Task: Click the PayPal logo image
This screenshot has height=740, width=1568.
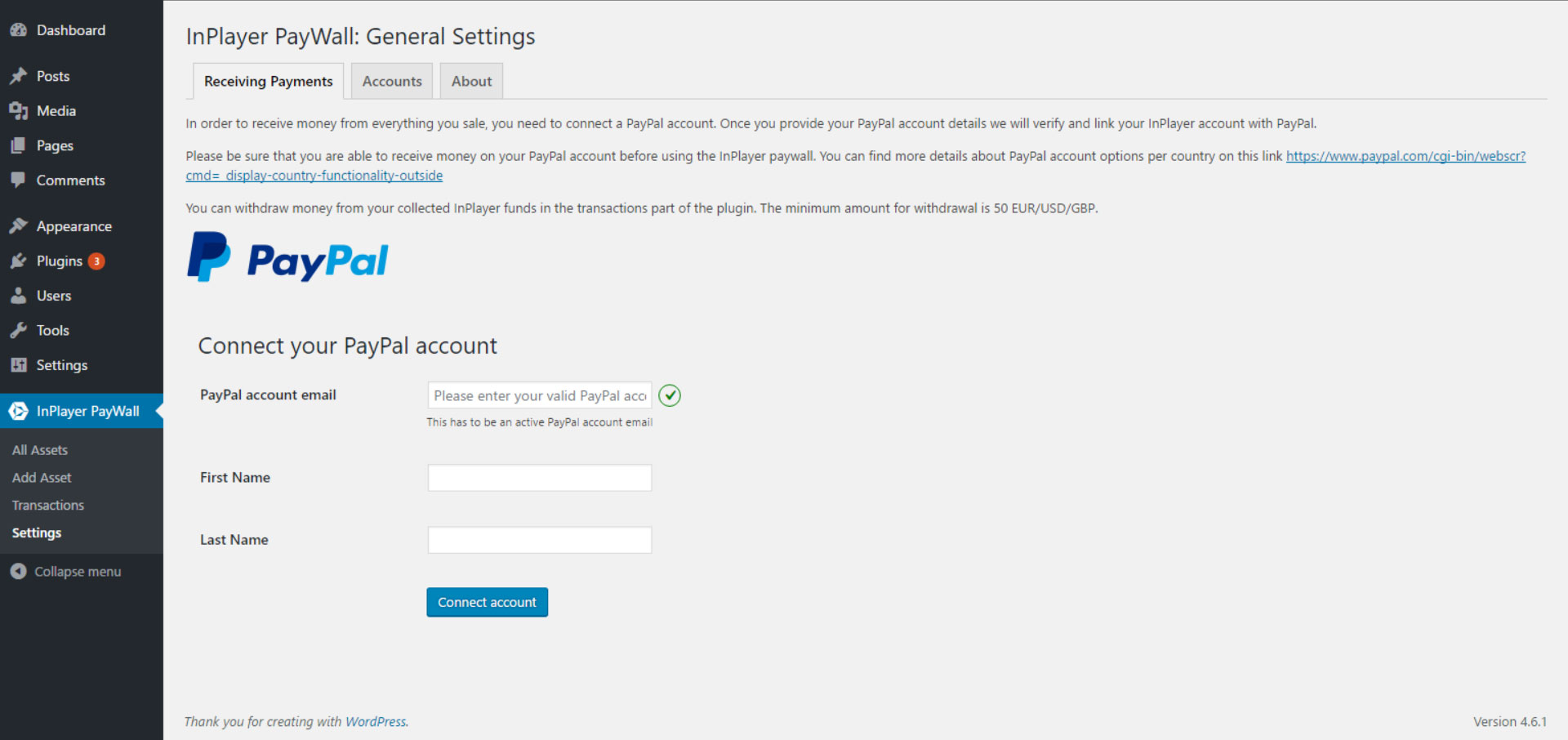Action: tap(287, 257)
